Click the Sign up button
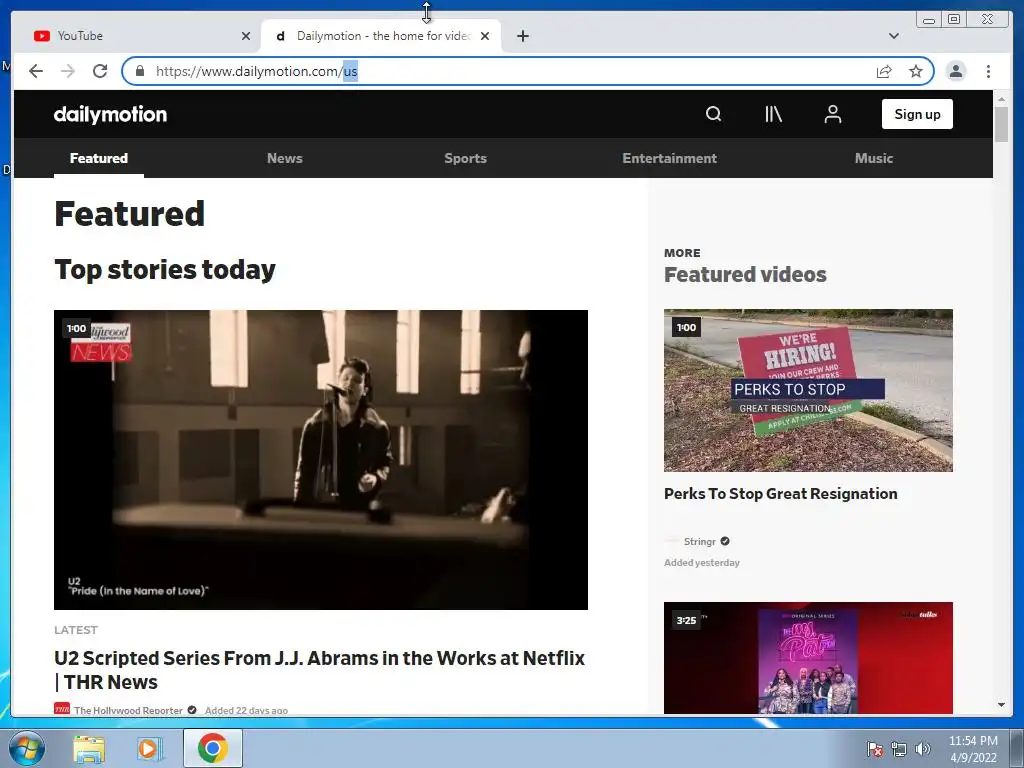The image size is (1024, 768). pos(917,114)
